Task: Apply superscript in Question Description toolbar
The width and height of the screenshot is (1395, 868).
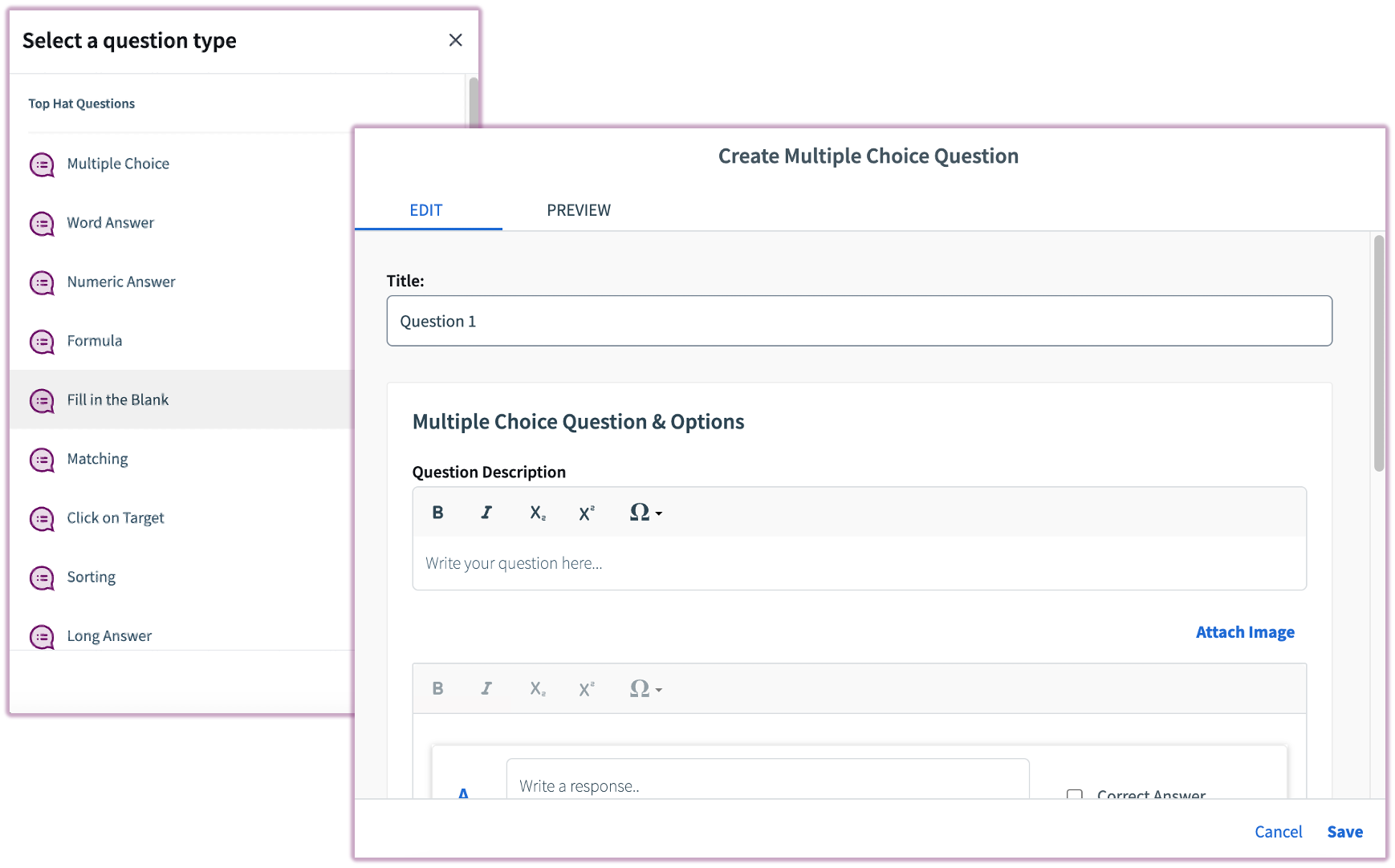Action: [587, 513]
